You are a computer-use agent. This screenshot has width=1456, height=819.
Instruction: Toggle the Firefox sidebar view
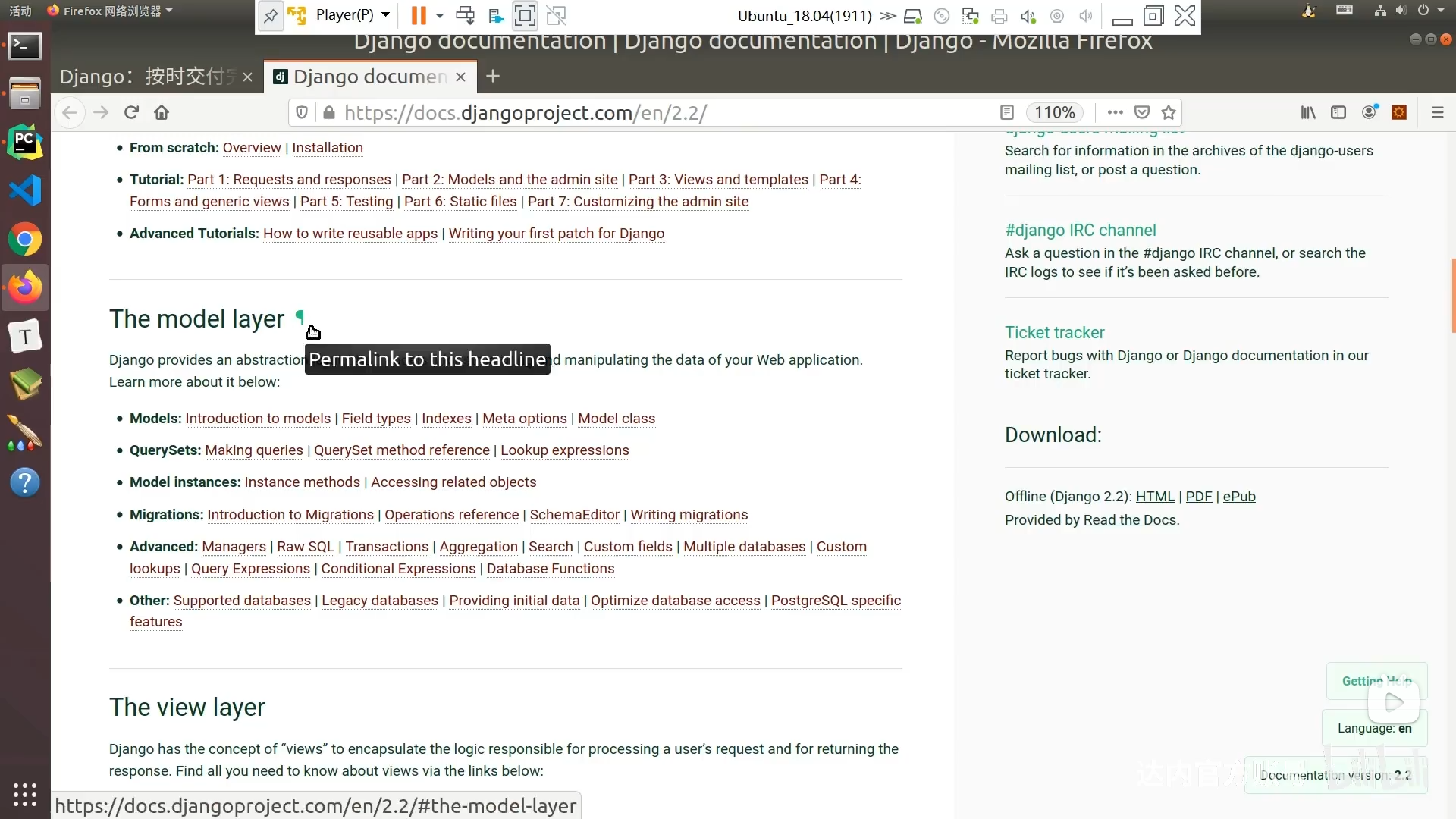(1338, 112)
